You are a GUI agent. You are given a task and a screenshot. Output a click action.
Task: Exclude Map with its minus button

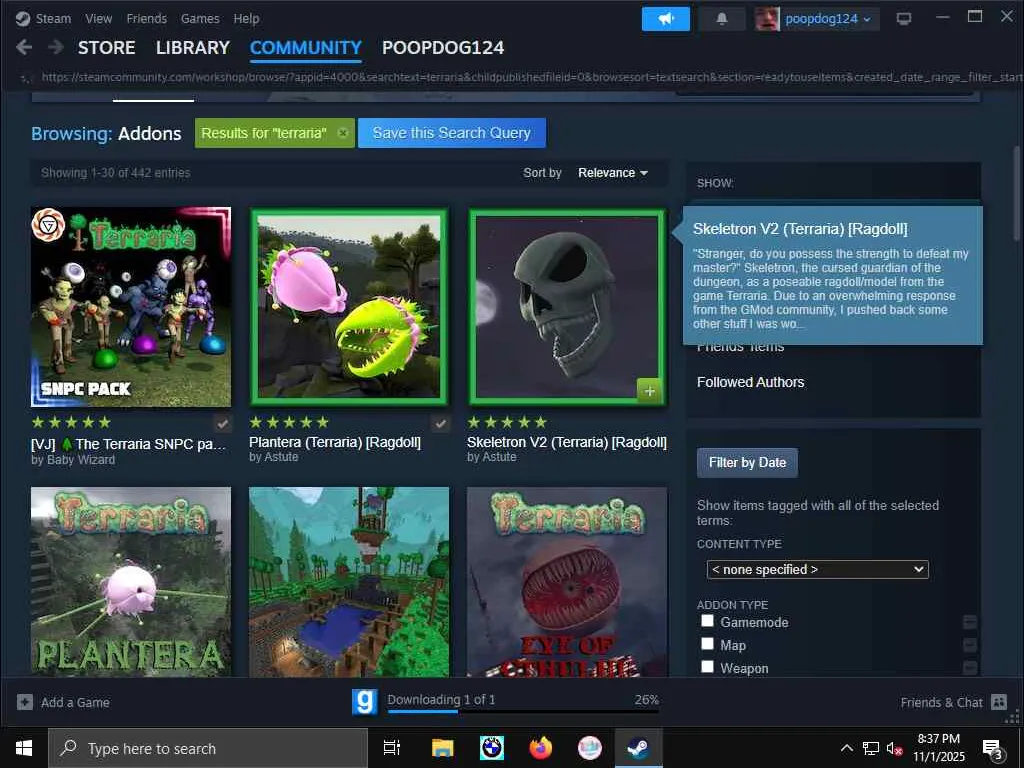pyautogui.click(x=970, y=645)
